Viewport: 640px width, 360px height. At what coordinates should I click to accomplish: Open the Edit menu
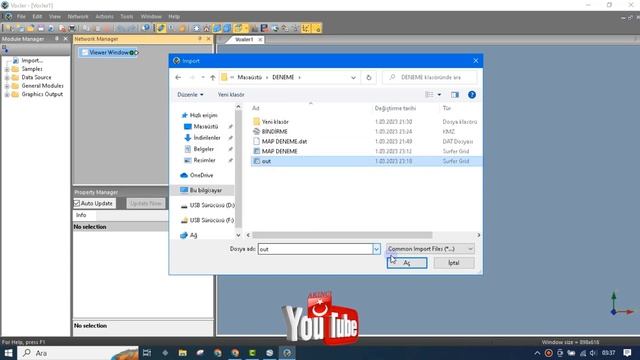click(37, 17)
